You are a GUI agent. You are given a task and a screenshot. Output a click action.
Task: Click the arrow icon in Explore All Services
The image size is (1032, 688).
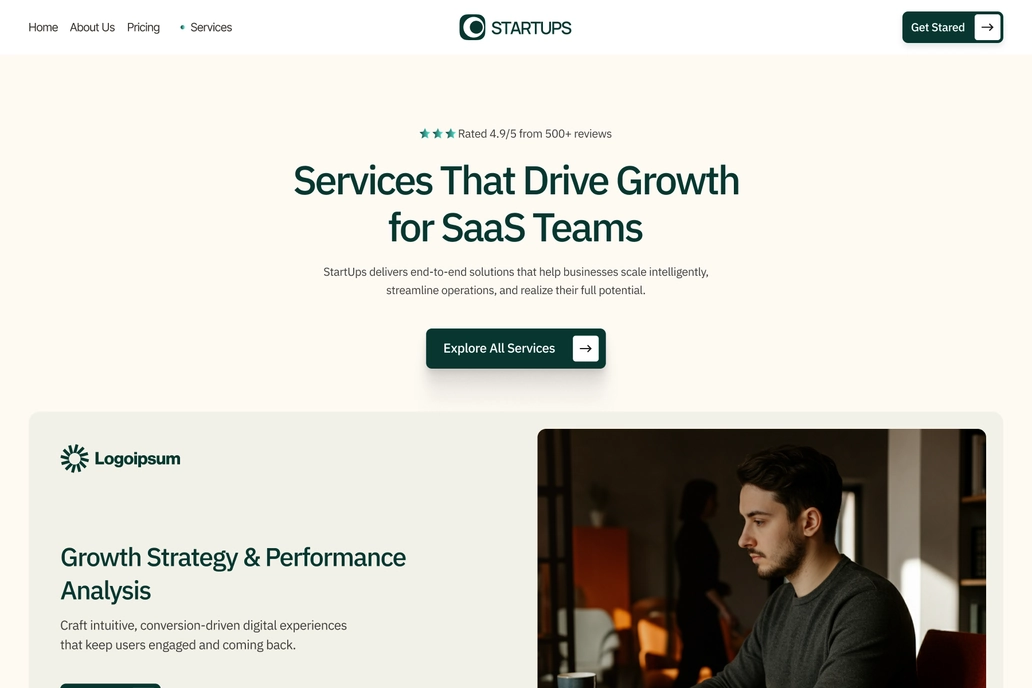click(585, 348)
